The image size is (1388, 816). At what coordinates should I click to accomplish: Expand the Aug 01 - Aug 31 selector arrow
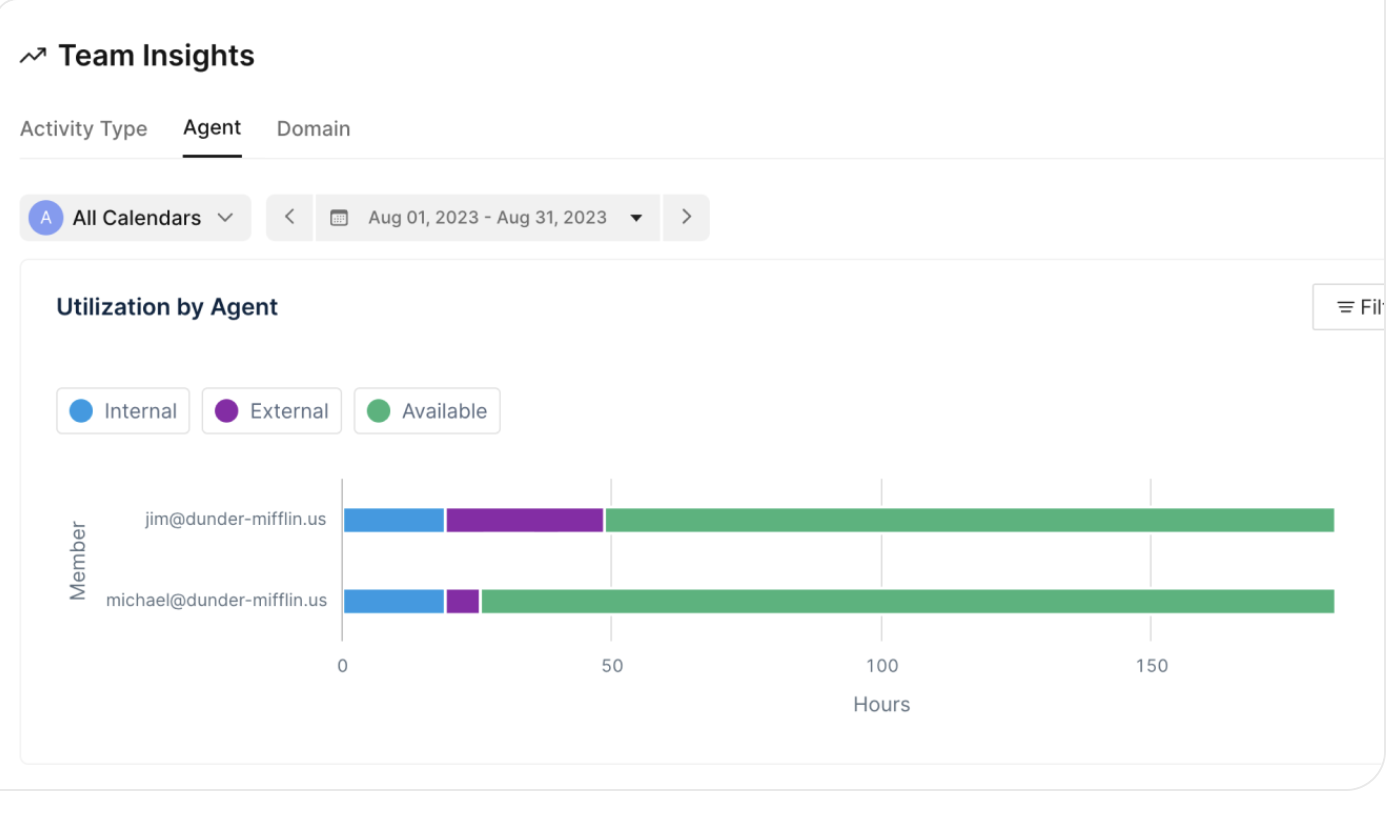pos(637,217)
